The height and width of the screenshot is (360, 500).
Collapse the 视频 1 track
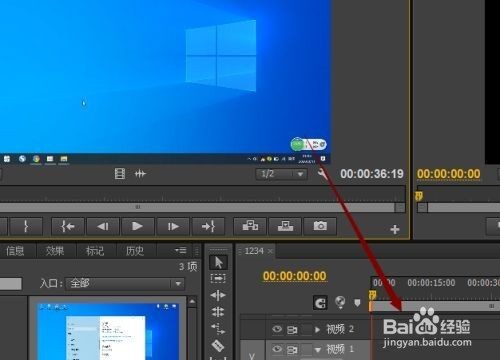(x=318, y=350)
